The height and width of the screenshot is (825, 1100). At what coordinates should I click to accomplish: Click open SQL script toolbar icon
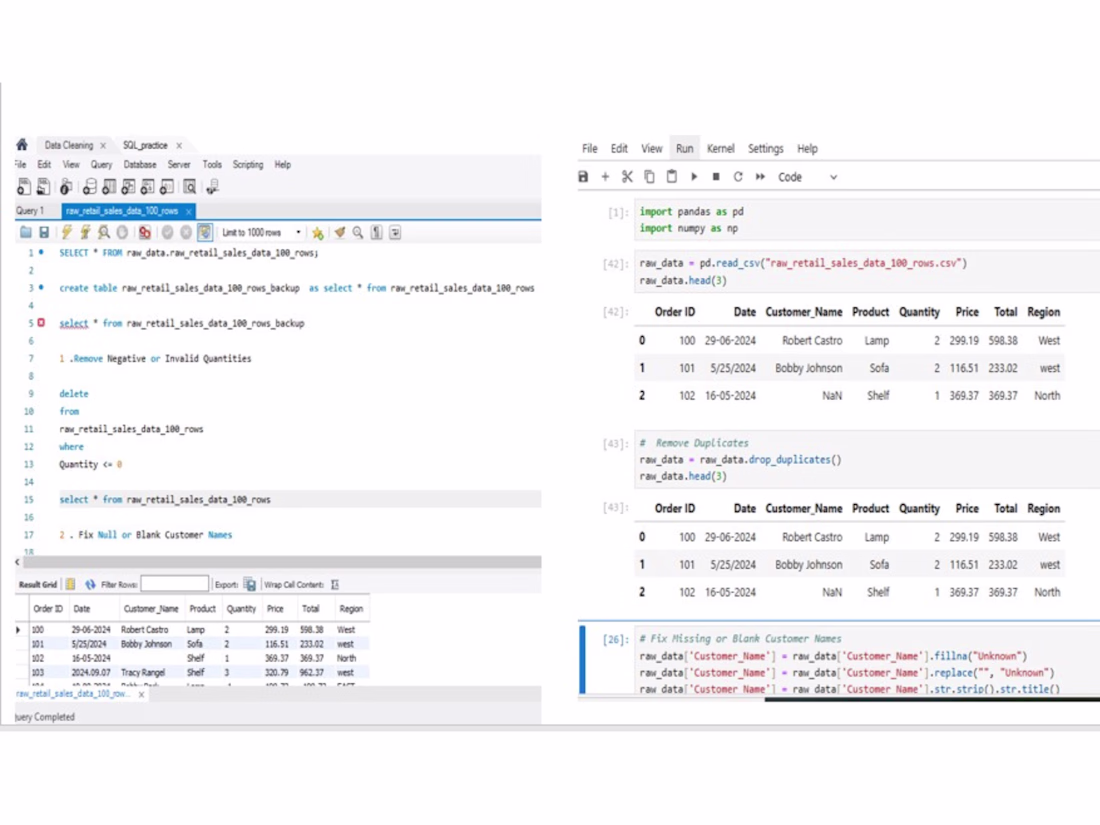[x=43, y=187]
